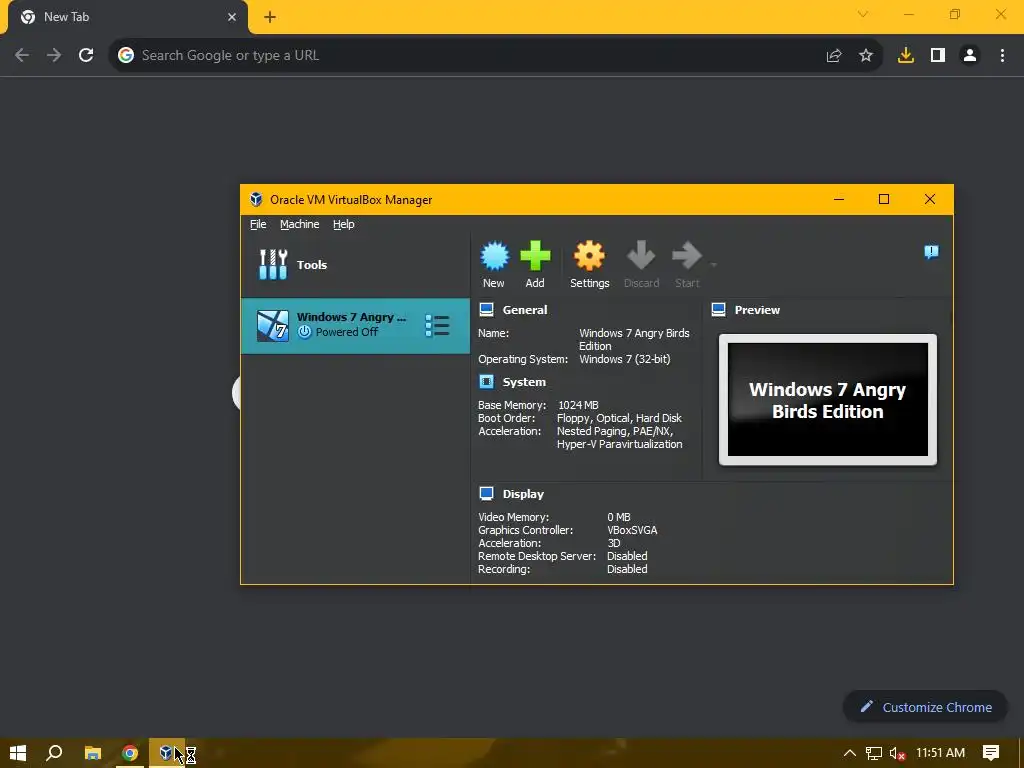Reload the Chrome page
The image size is (1024, 768).
coord(86,56)
